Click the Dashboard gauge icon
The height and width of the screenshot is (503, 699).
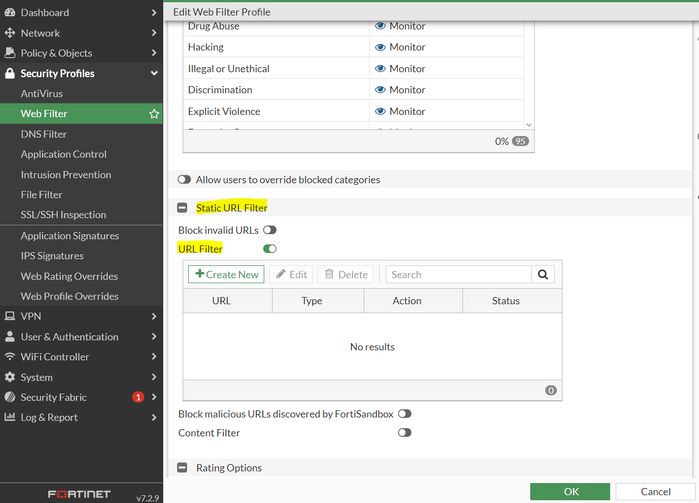pos(10,12)
